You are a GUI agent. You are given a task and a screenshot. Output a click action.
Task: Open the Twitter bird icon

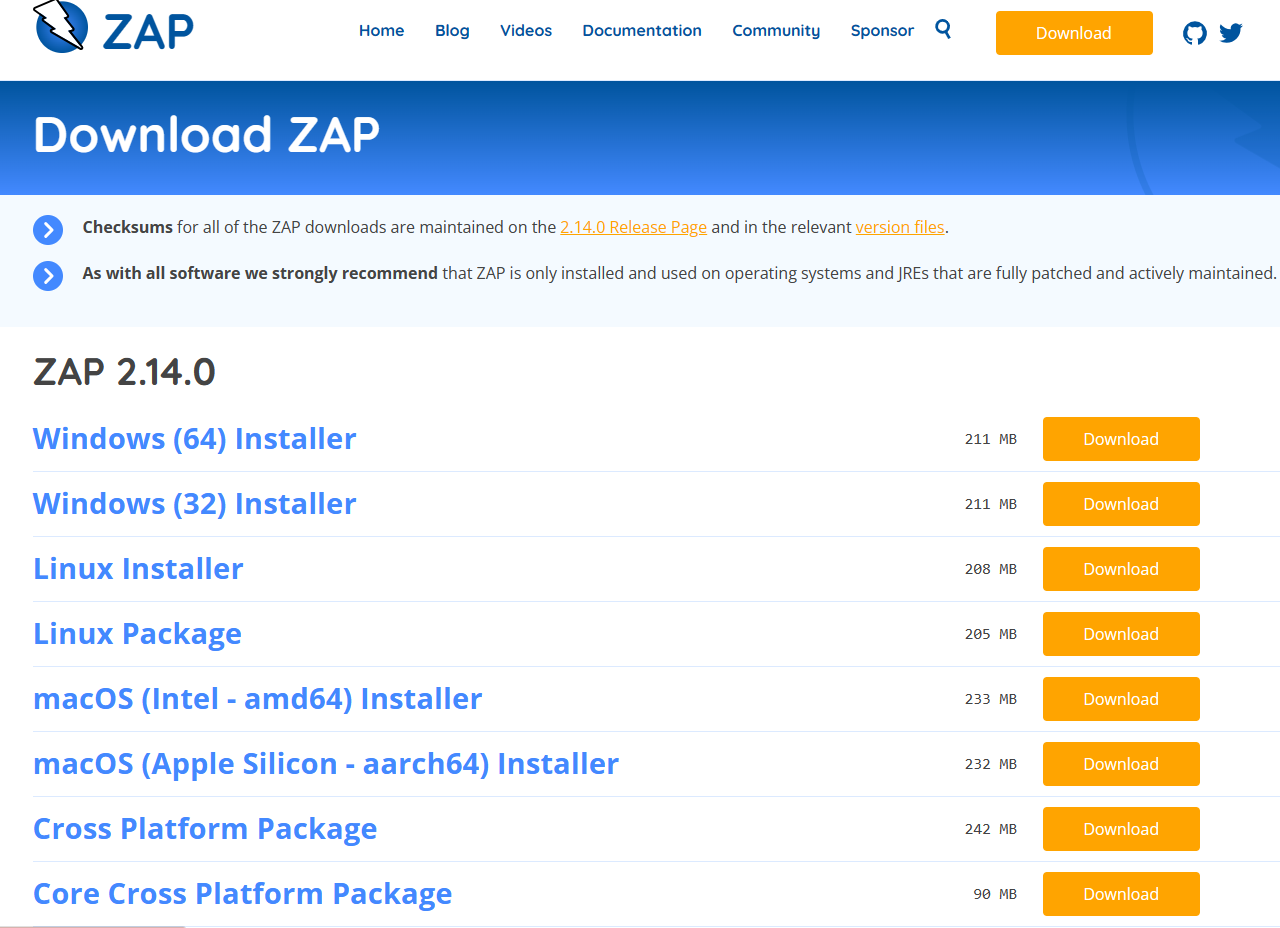pyautogui.click(x=1231, y=33)
